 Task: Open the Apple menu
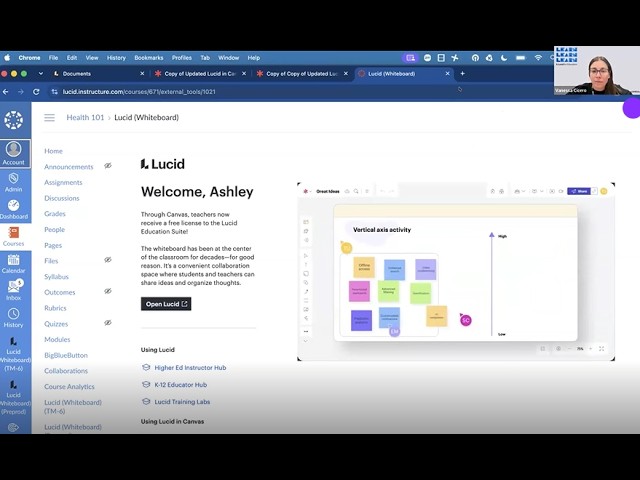[x=7, y=58]
